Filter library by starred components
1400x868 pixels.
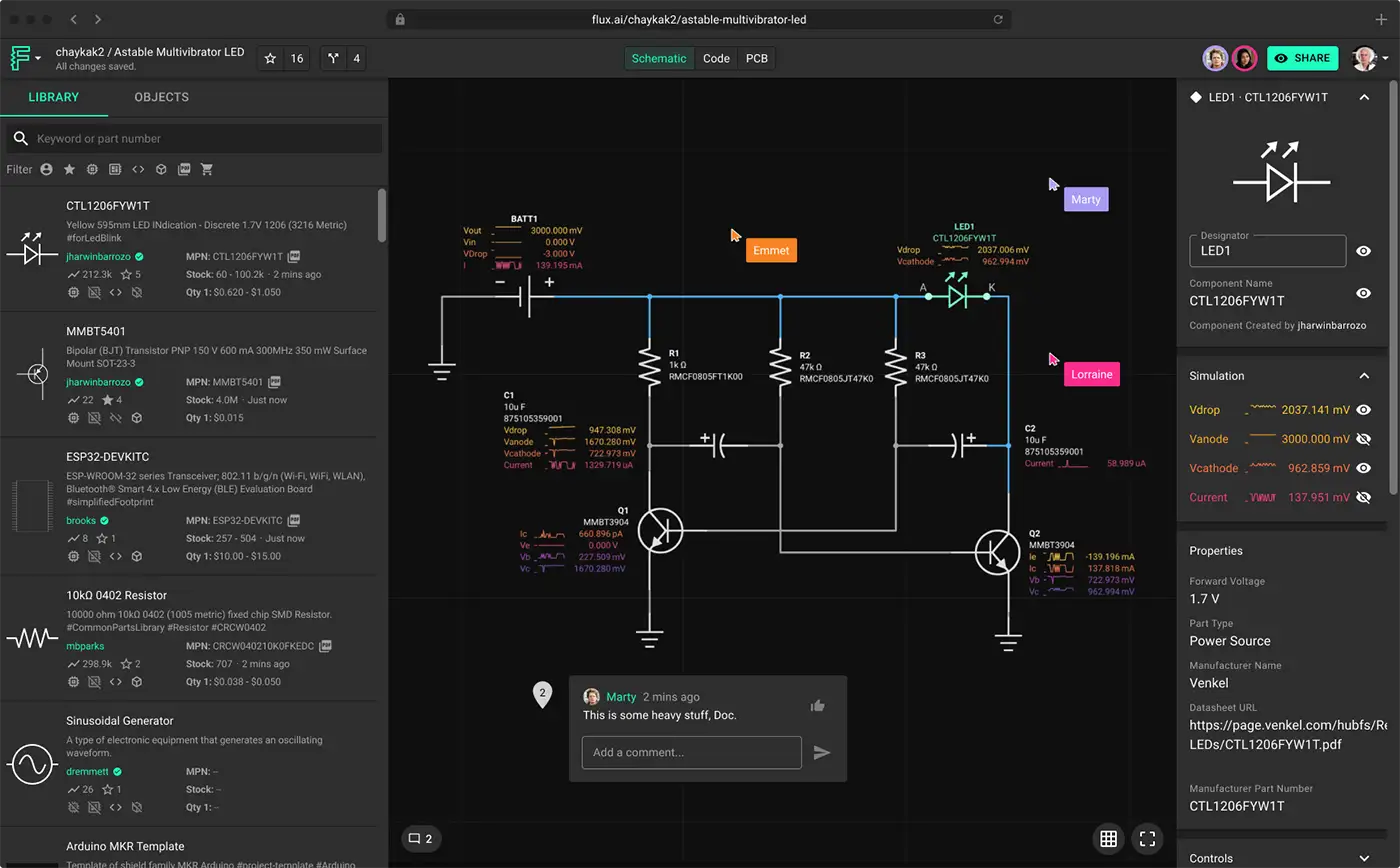69,169
